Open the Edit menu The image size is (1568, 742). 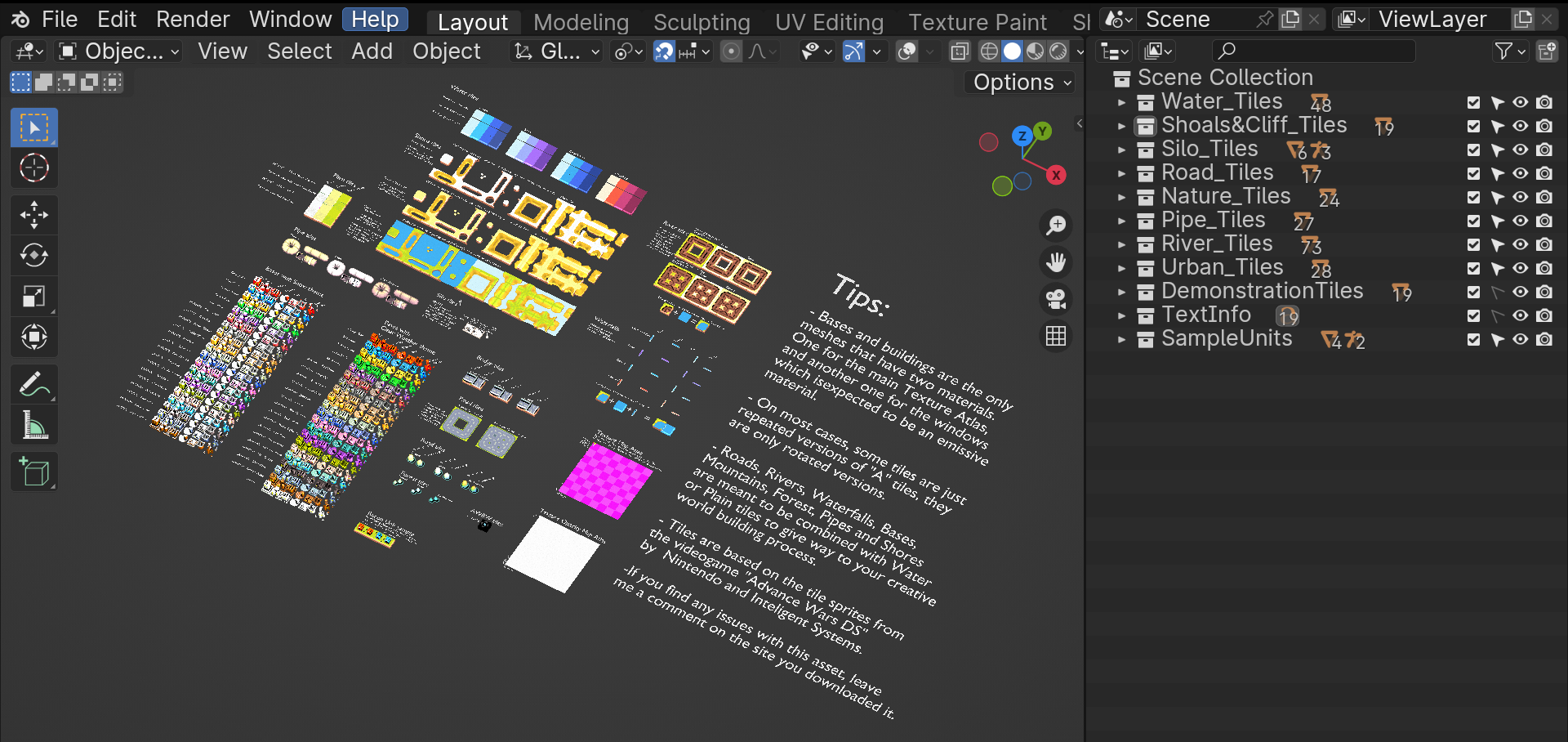(117, 19)
